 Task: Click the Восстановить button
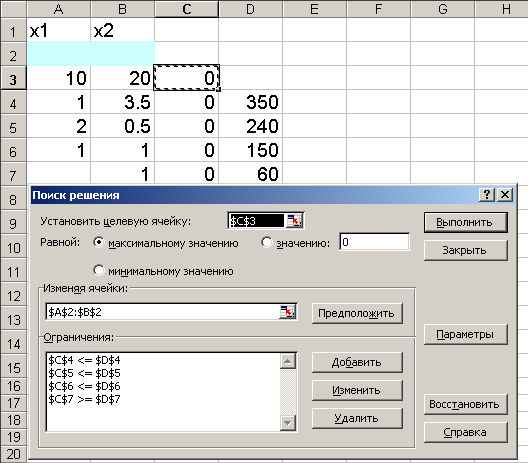[x=465, y=404]
